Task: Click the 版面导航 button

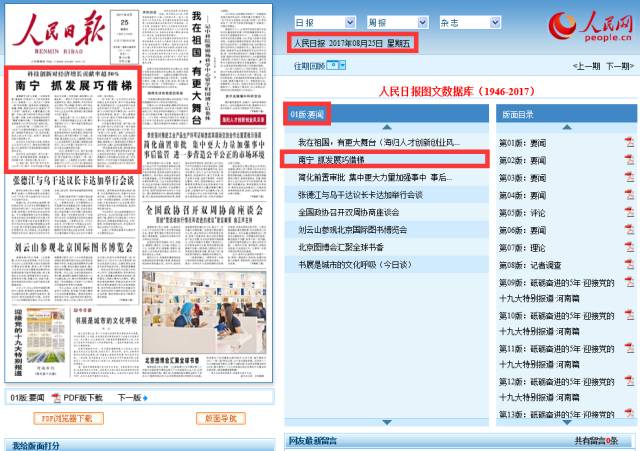Action: pos(221,418)
